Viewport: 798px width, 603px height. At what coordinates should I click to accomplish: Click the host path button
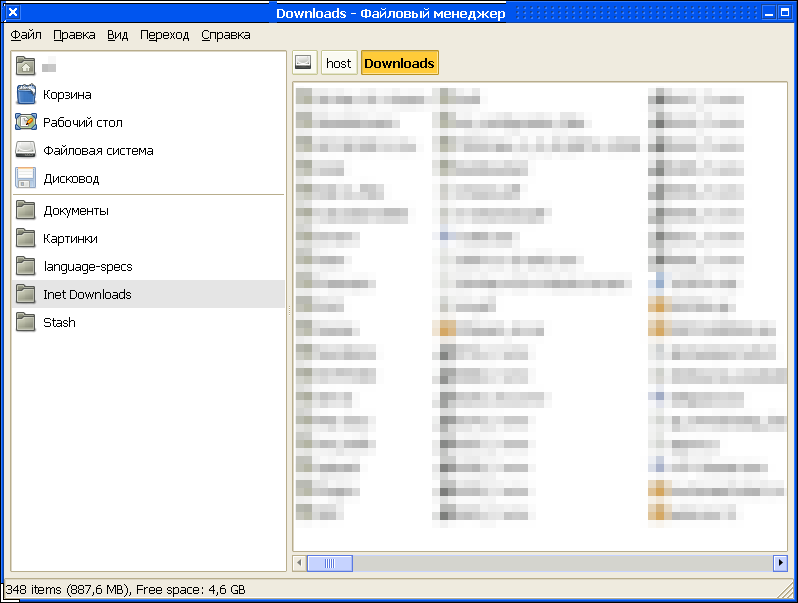click(339, 63)
